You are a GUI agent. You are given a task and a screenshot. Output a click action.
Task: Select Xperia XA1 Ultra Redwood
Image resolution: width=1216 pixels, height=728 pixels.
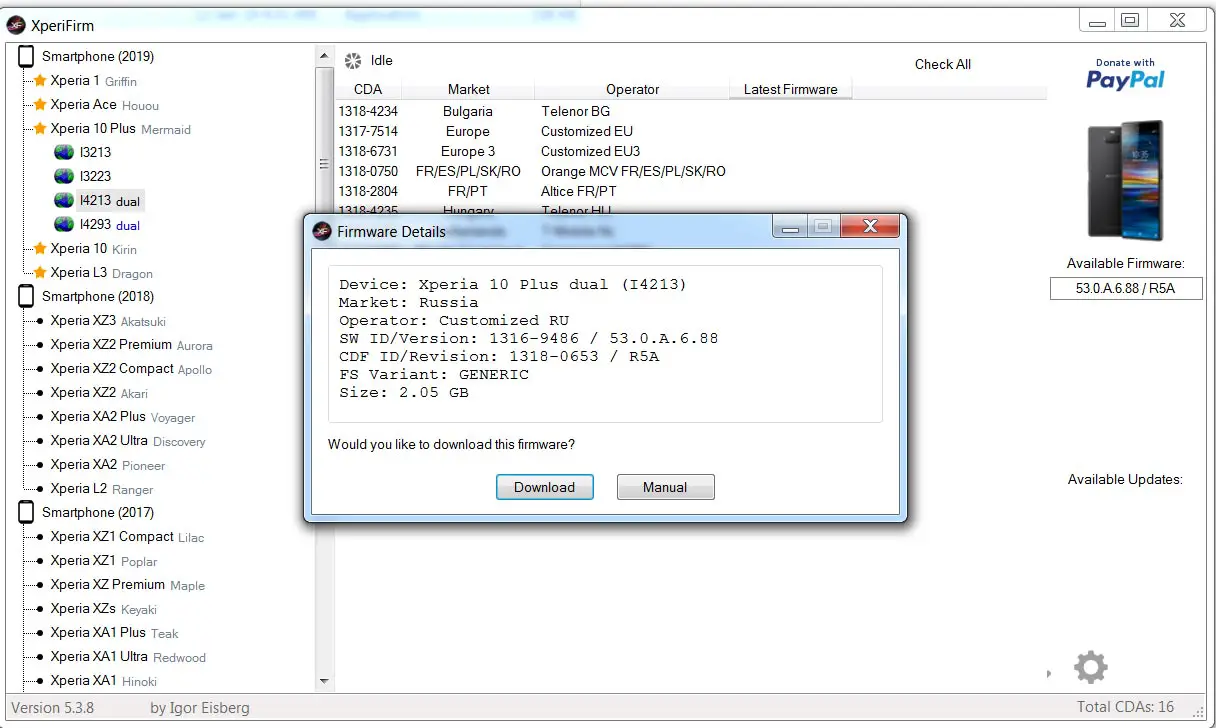[x=128, y=657]
